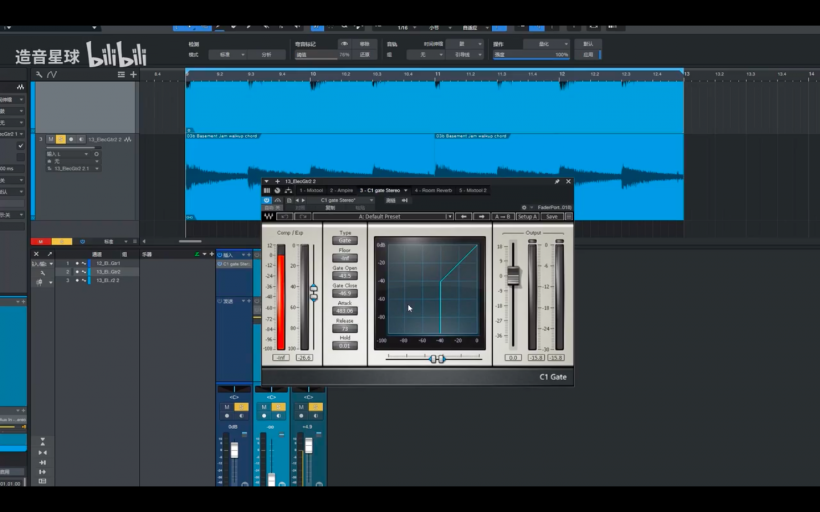Viewport: 820px width, 512px height.
Task: Switch to the 5 - Mixtool 2 tab
Action: pos(473,190)
